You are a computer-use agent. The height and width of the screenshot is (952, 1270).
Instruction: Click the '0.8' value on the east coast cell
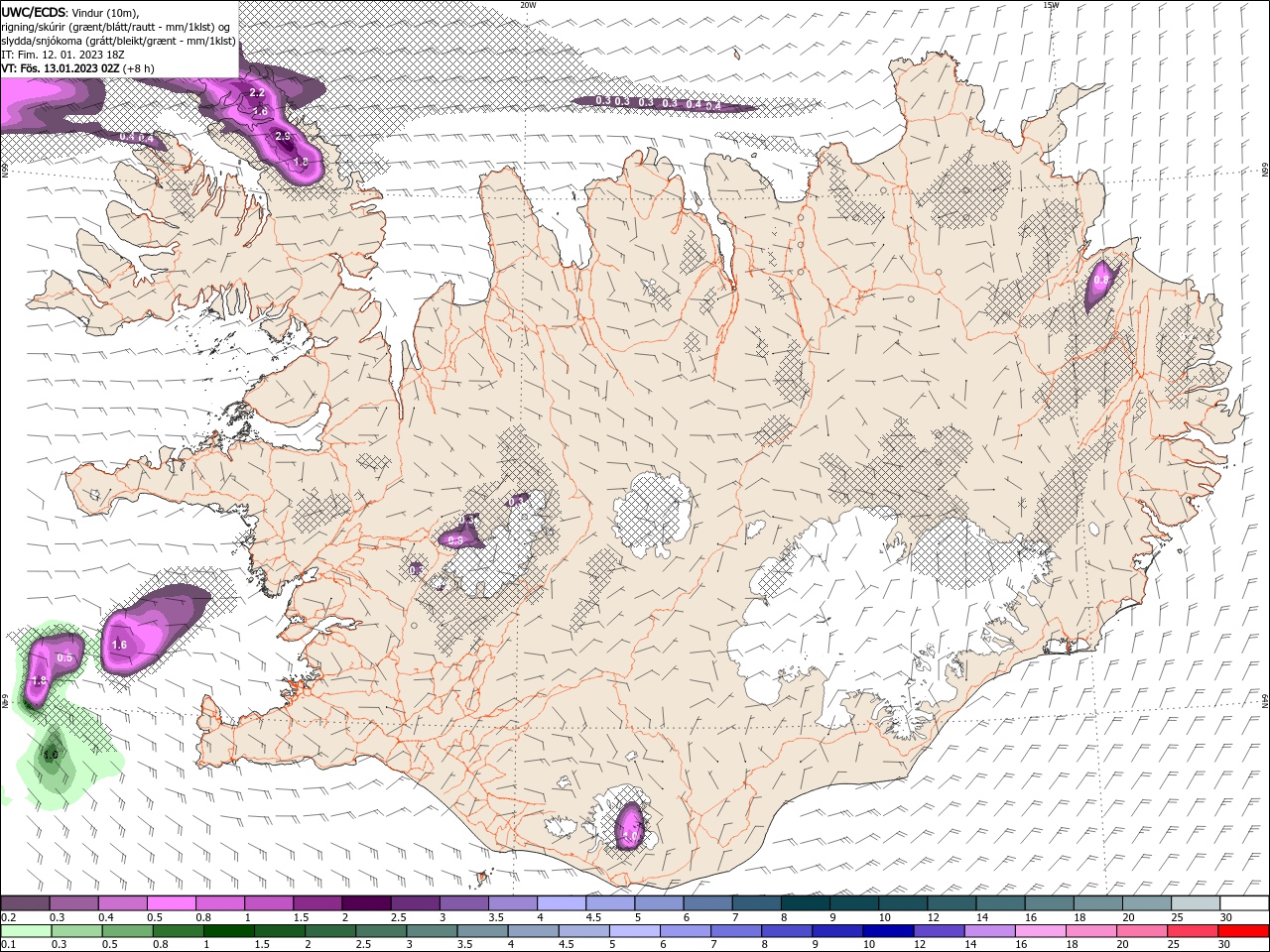1100,281
